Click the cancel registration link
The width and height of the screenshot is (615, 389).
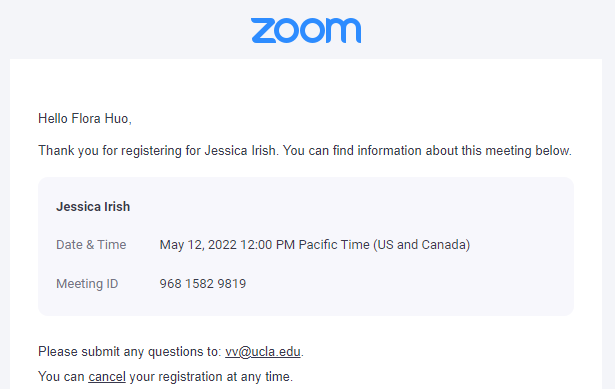pyautogui.click(x=107, y=376)
